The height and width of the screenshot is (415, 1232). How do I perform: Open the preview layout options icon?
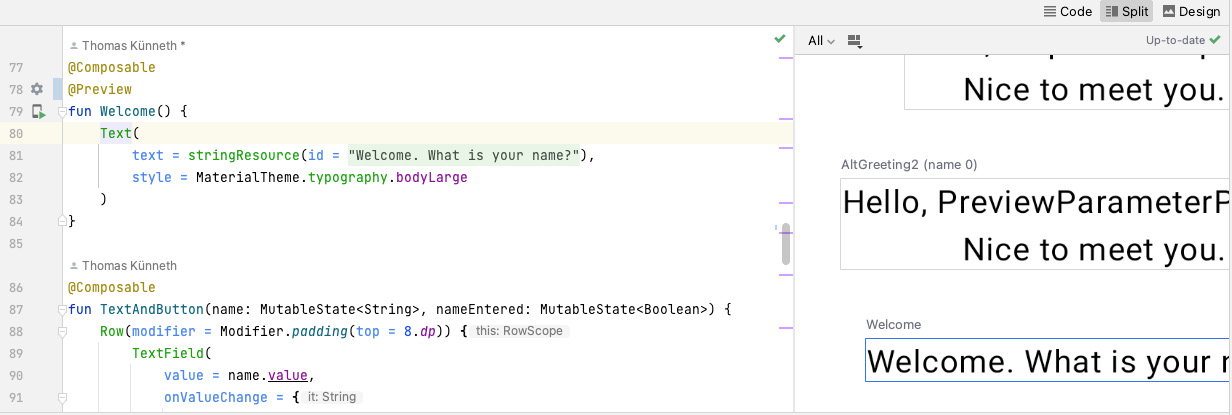[854, 41]
